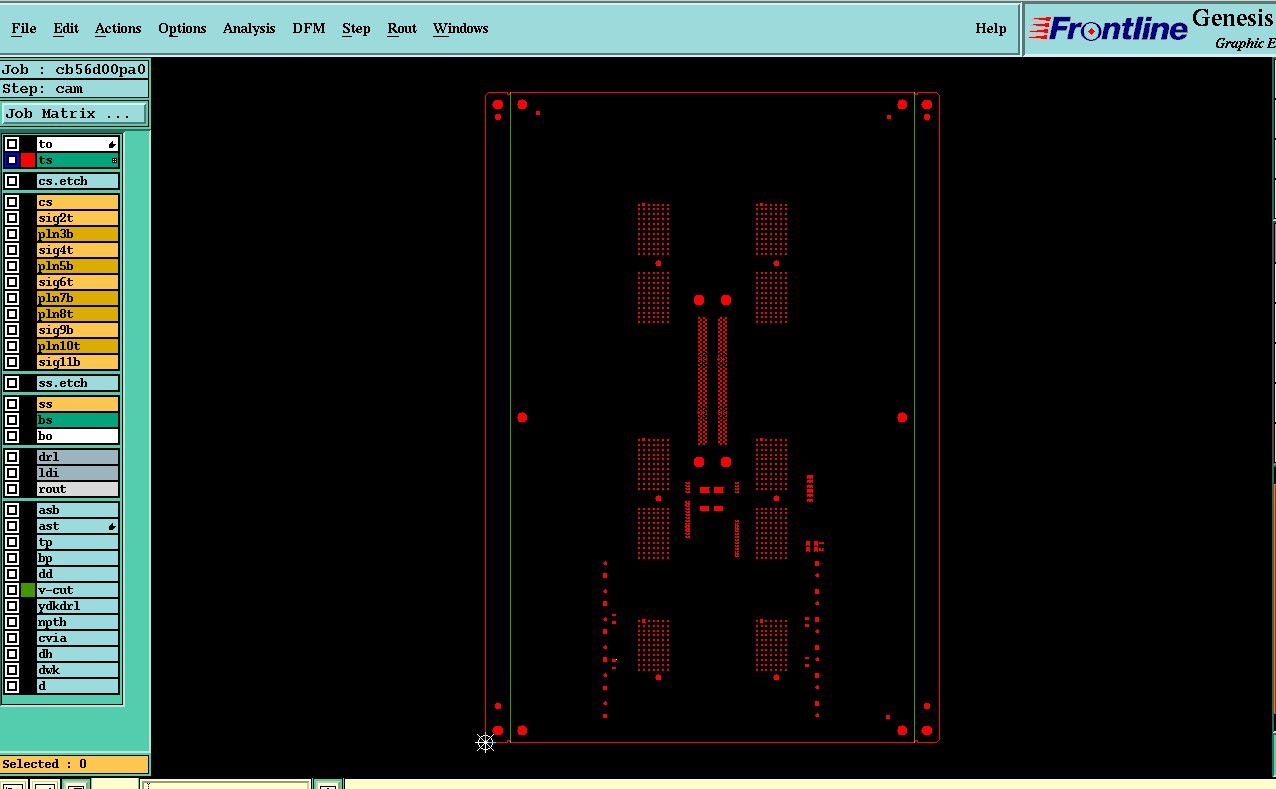Select the sig4t layer name
This screenshot has height=789, width=1276.
[78, 250]
